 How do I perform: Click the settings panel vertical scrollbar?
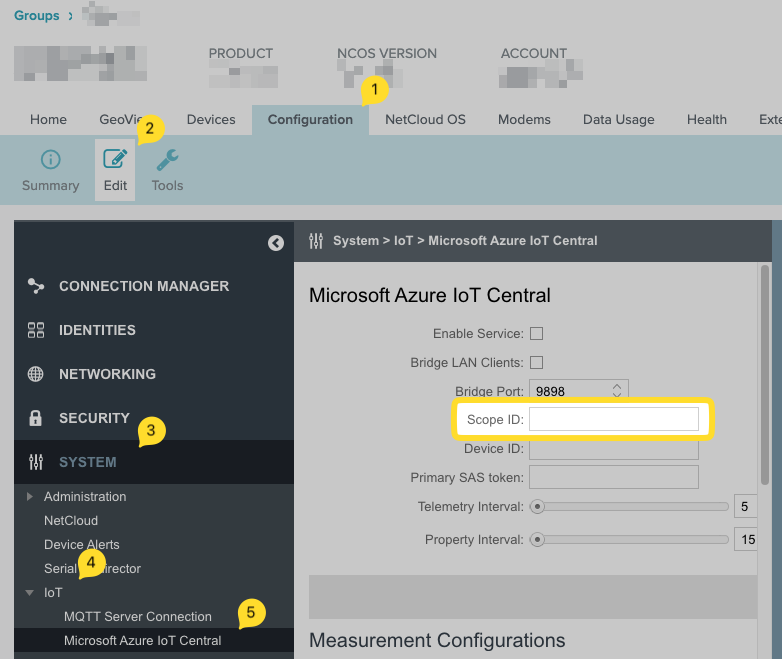[x=765, y=374]
